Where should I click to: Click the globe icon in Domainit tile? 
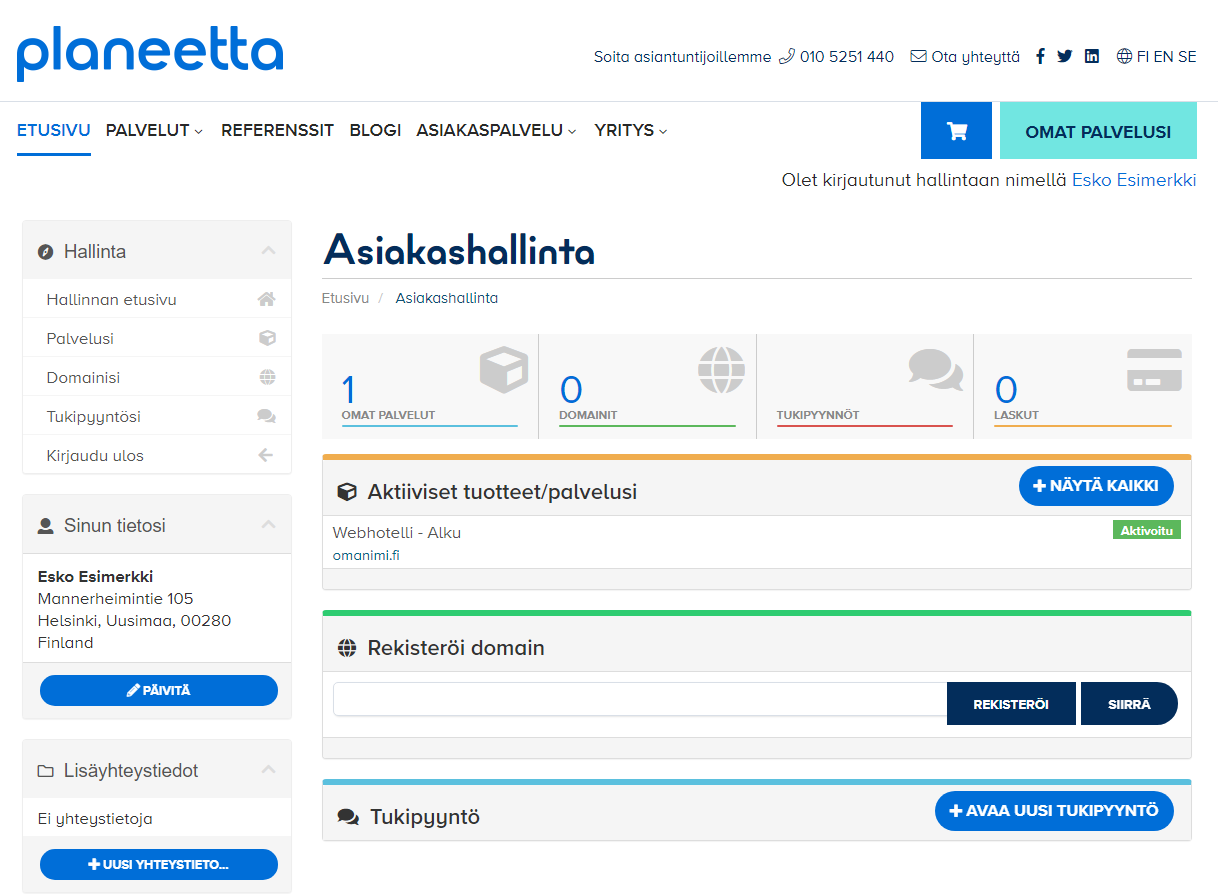(x=721, y=370)
